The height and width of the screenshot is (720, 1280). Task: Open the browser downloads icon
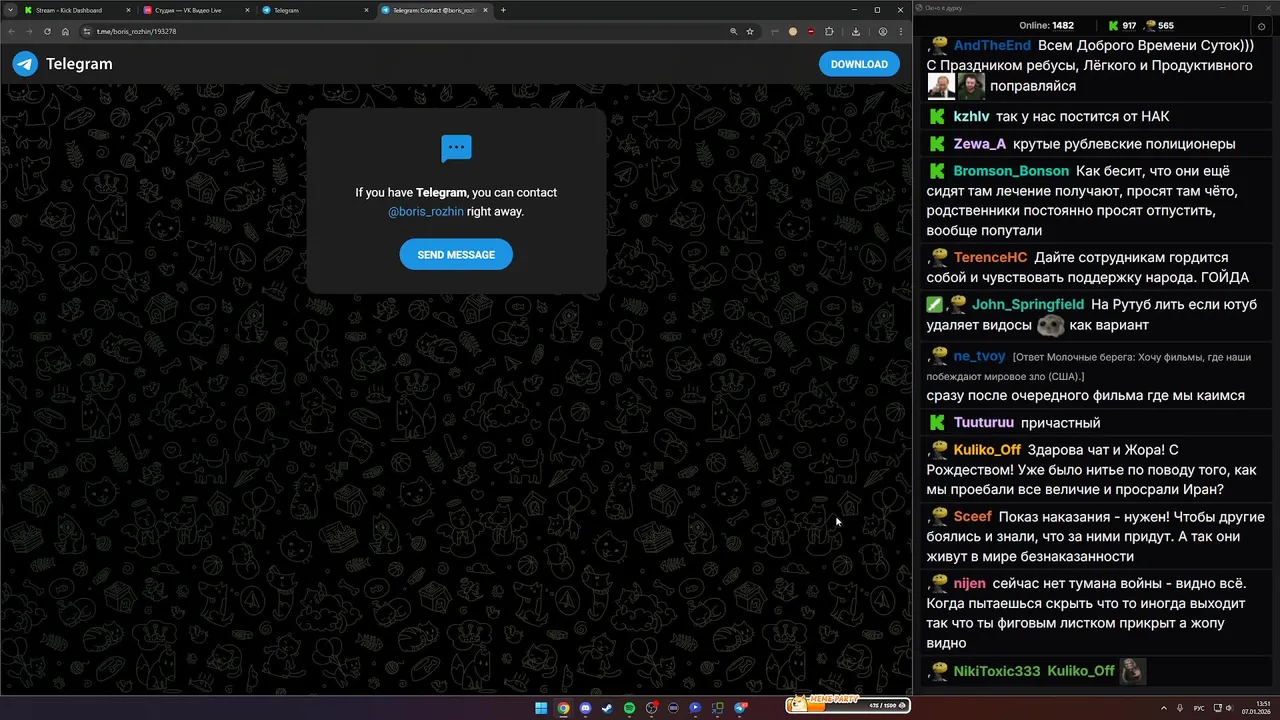click(857, 32)
